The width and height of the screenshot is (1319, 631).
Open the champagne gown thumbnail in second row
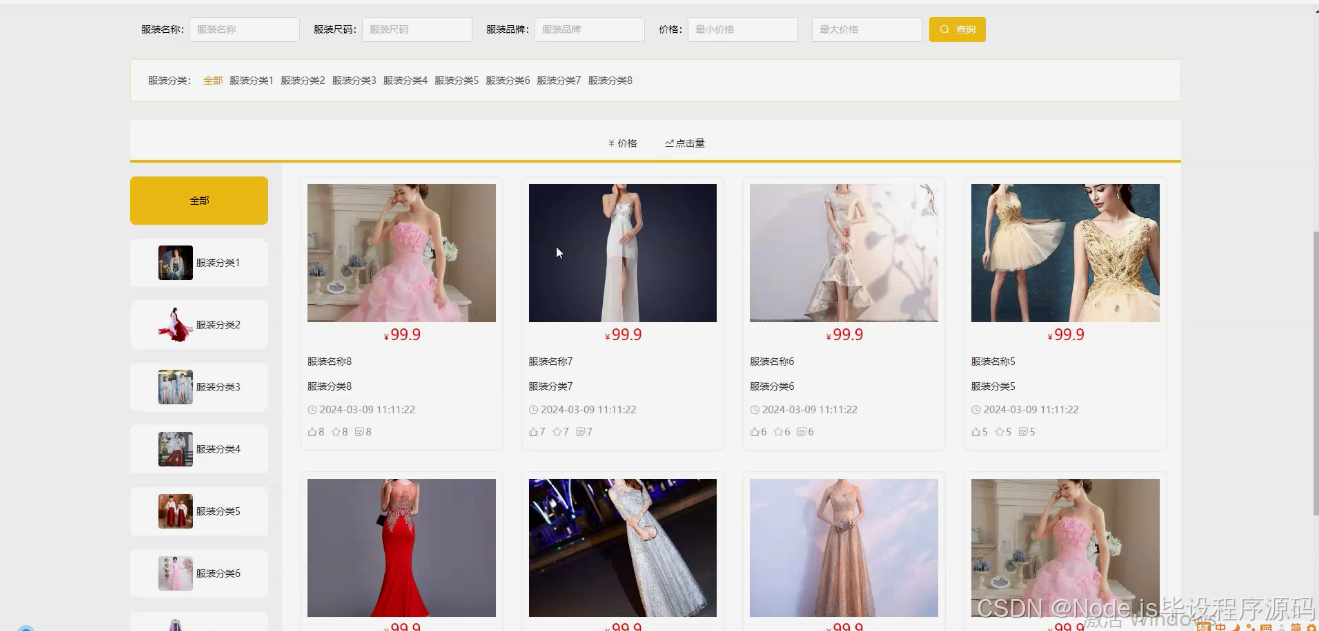click(x=844, y=548)
